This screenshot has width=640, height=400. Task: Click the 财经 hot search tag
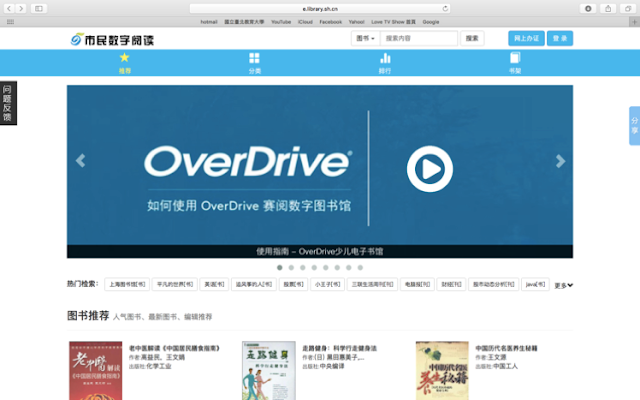click(x=451, y=284)
